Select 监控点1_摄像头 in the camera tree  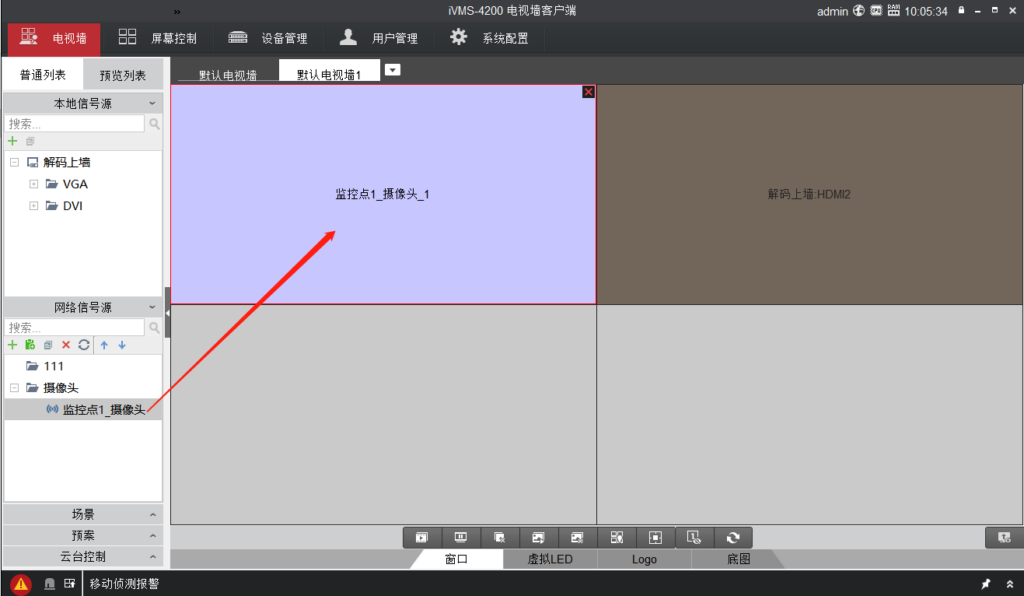pyautogui.click(x=103, y=410)
